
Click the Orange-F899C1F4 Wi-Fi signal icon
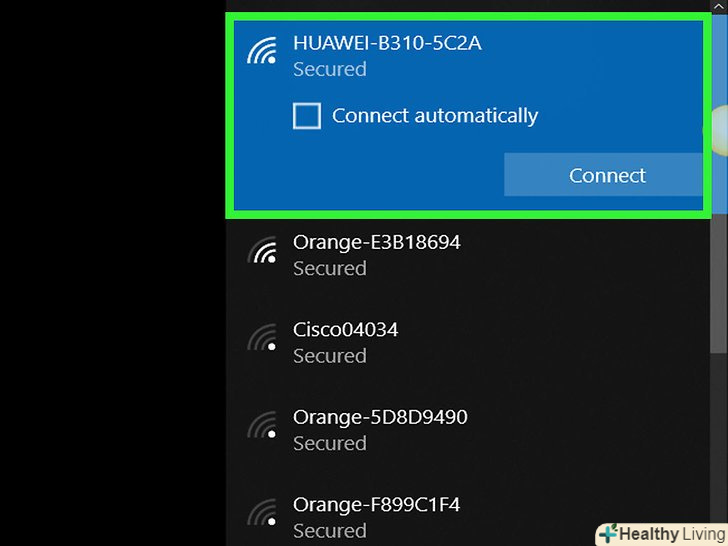tap(262, 512)
